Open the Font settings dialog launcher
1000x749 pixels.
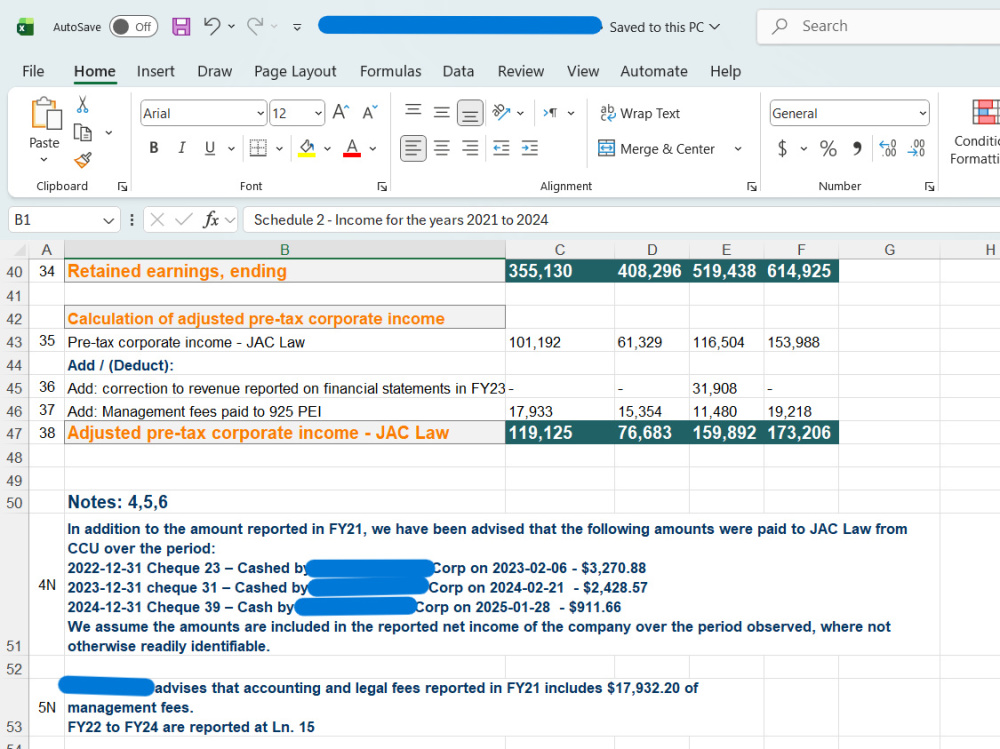tap(382, 186)
